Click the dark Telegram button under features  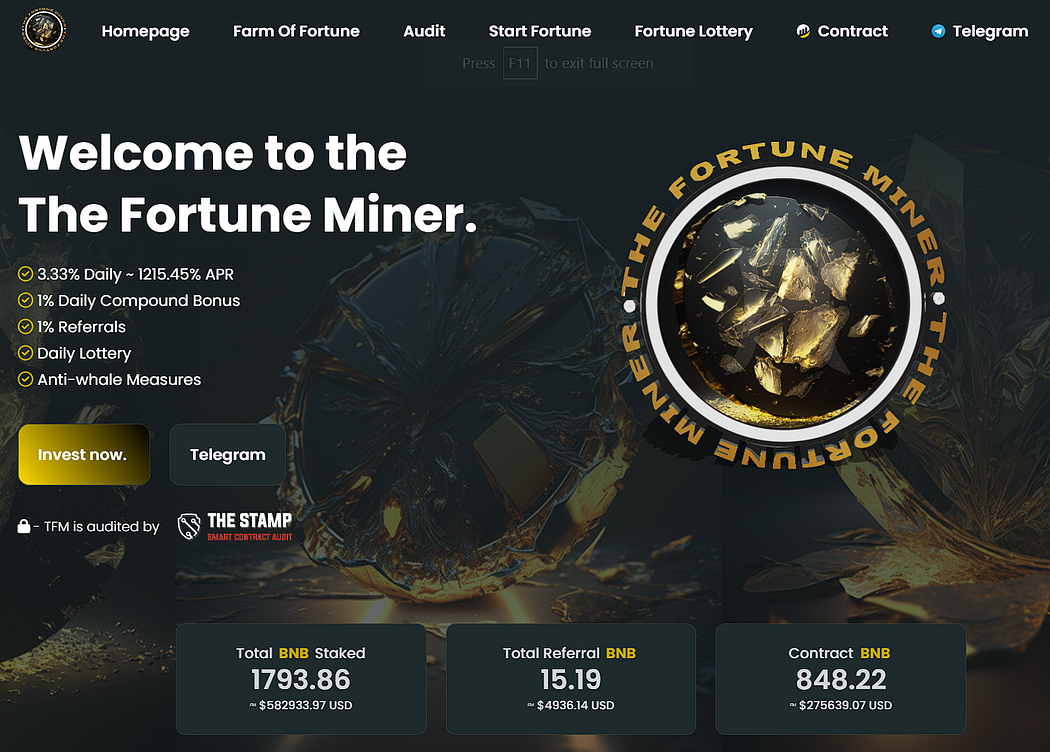coord(228,455)
